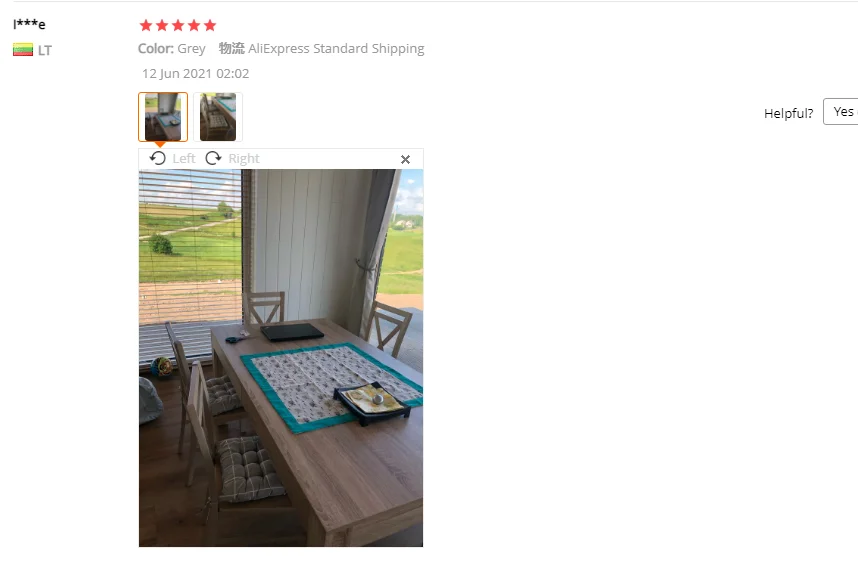
Task: Click the fourth red rating star
Action: click(194, 25)
